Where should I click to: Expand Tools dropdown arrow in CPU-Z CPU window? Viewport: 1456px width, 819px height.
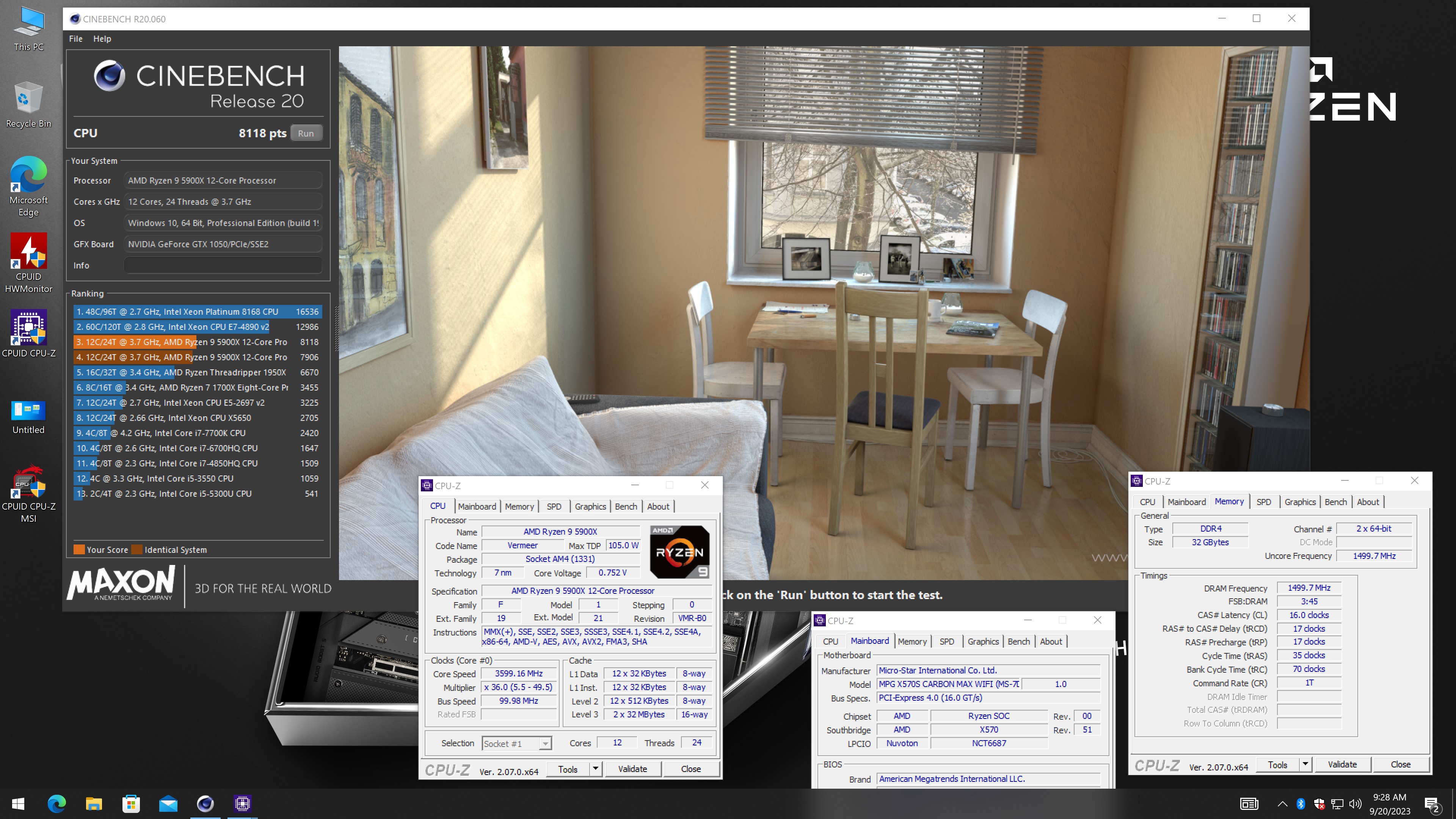point(596,769)
